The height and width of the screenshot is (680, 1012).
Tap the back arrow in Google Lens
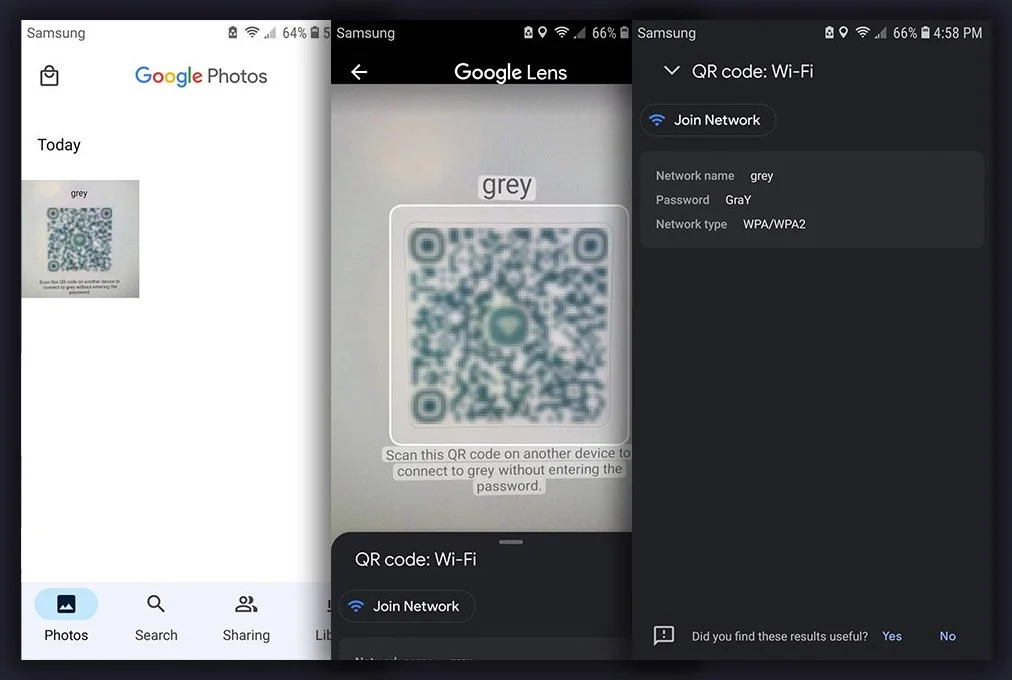[x=359, y=72]
